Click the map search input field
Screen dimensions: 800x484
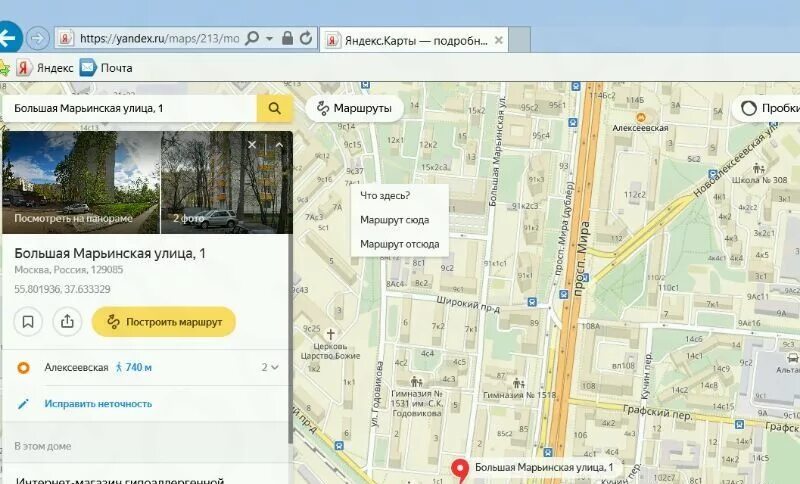click(x=130, y=108)
